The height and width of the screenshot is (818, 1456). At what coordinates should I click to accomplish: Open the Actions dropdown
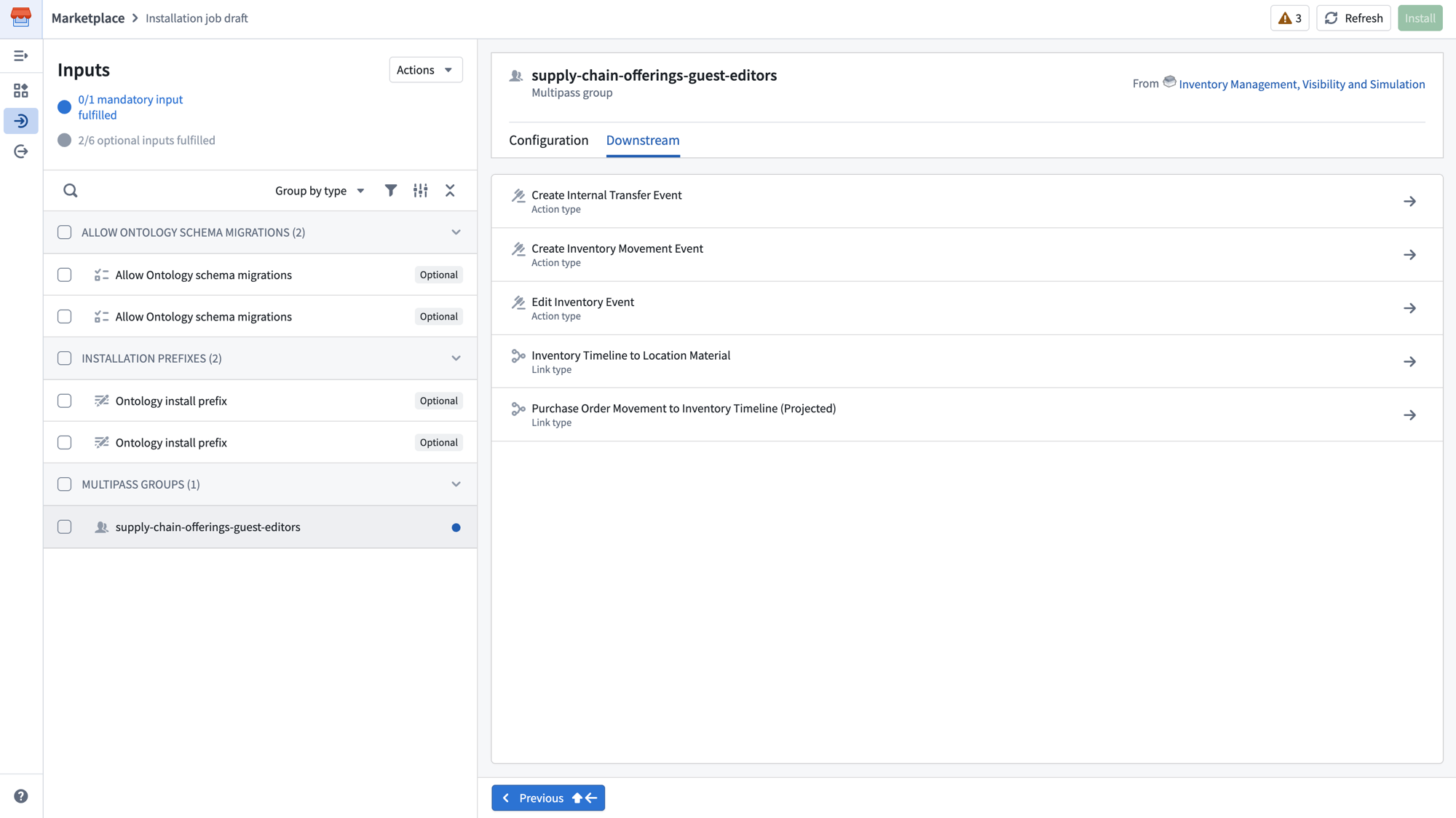coord(425,70)
